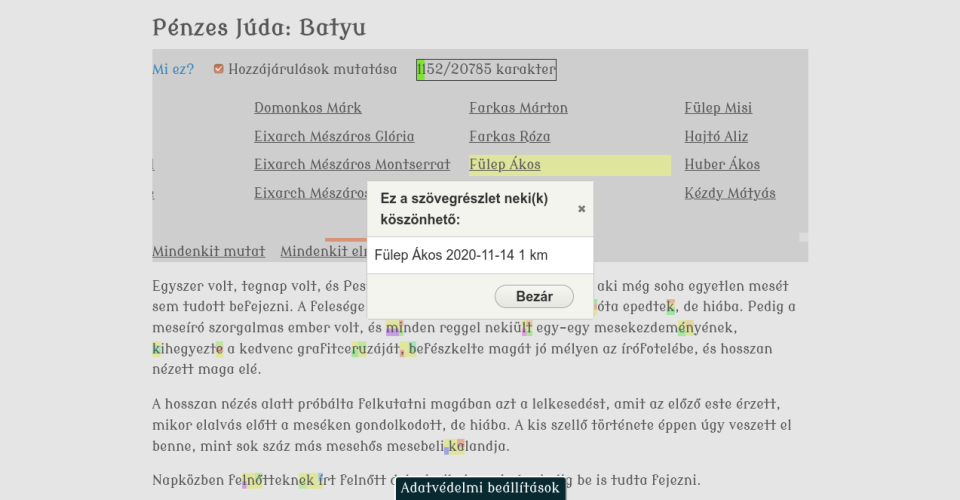This screenshot has height=500, width=960.
Task: Select contributor Domonkos Márk
Action: [308, 108]
